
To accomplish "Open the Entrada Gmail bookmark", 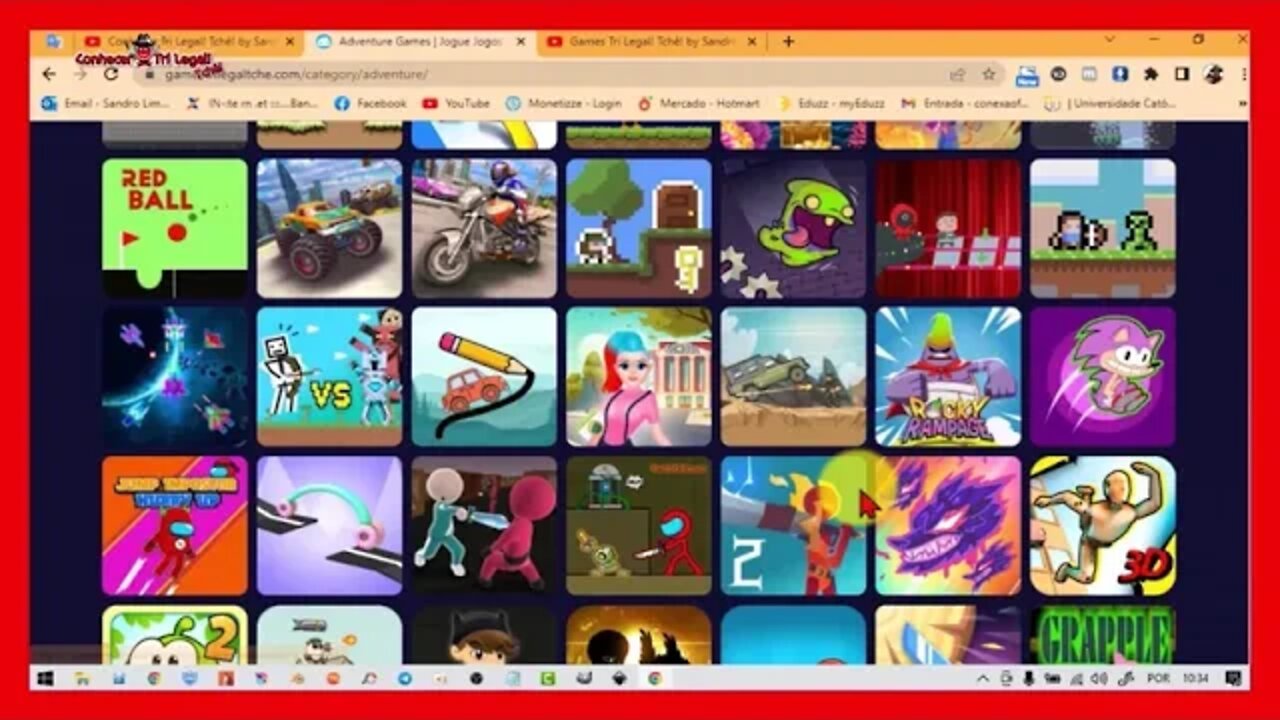I will coord(963,103).
